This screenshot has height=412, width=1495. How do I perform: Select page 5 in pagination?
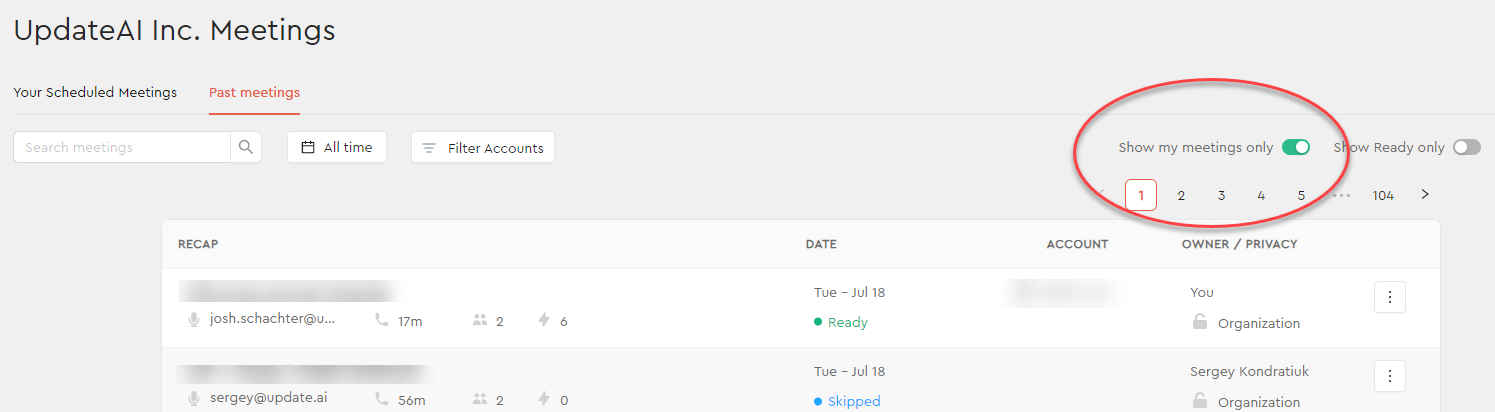click(1301, 195)
